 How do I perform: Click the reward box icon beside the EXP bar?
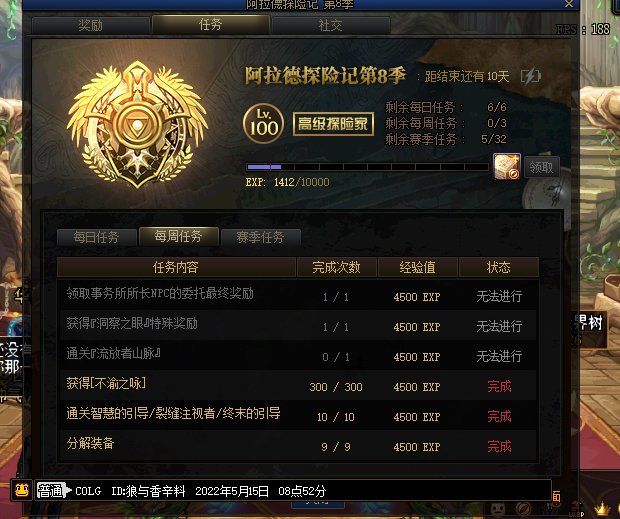coord(507,166)
